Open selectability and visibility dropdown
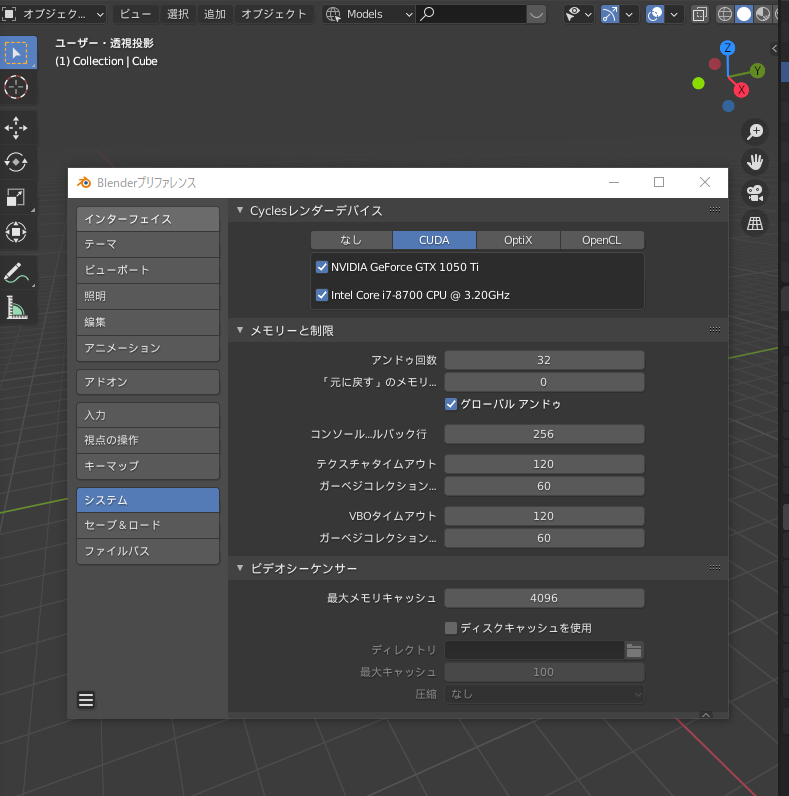The image size is (789, 796). (578, 14)
